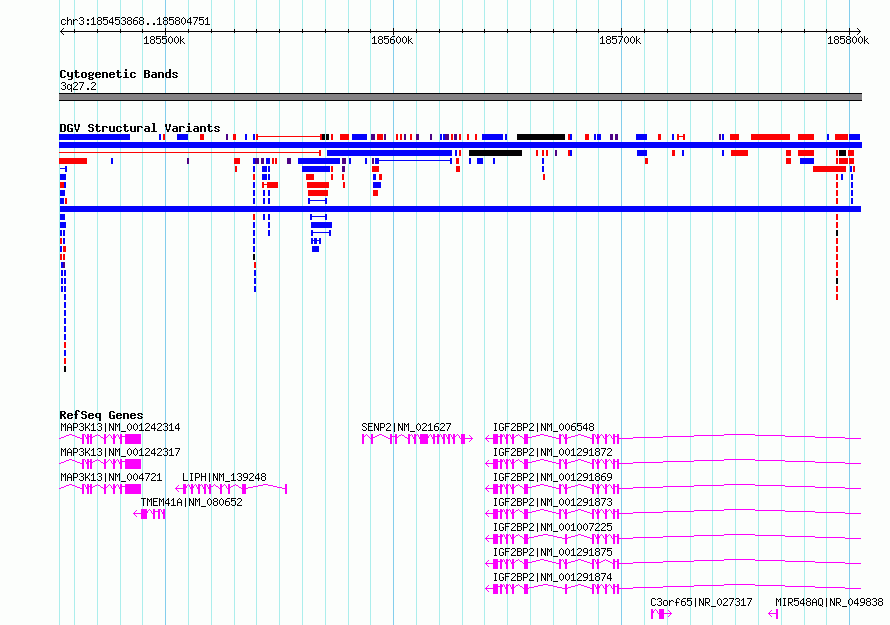Click the gene model under IGF2BP2|NM_001291874
Viewport: 890px width, 625px height.
click(673, 589)
